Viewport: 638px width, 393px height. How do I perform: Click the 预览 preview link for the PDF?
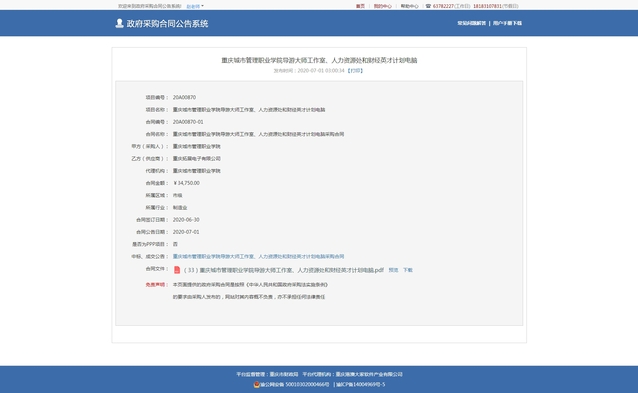pyautogui.click(x=393, y=270)
